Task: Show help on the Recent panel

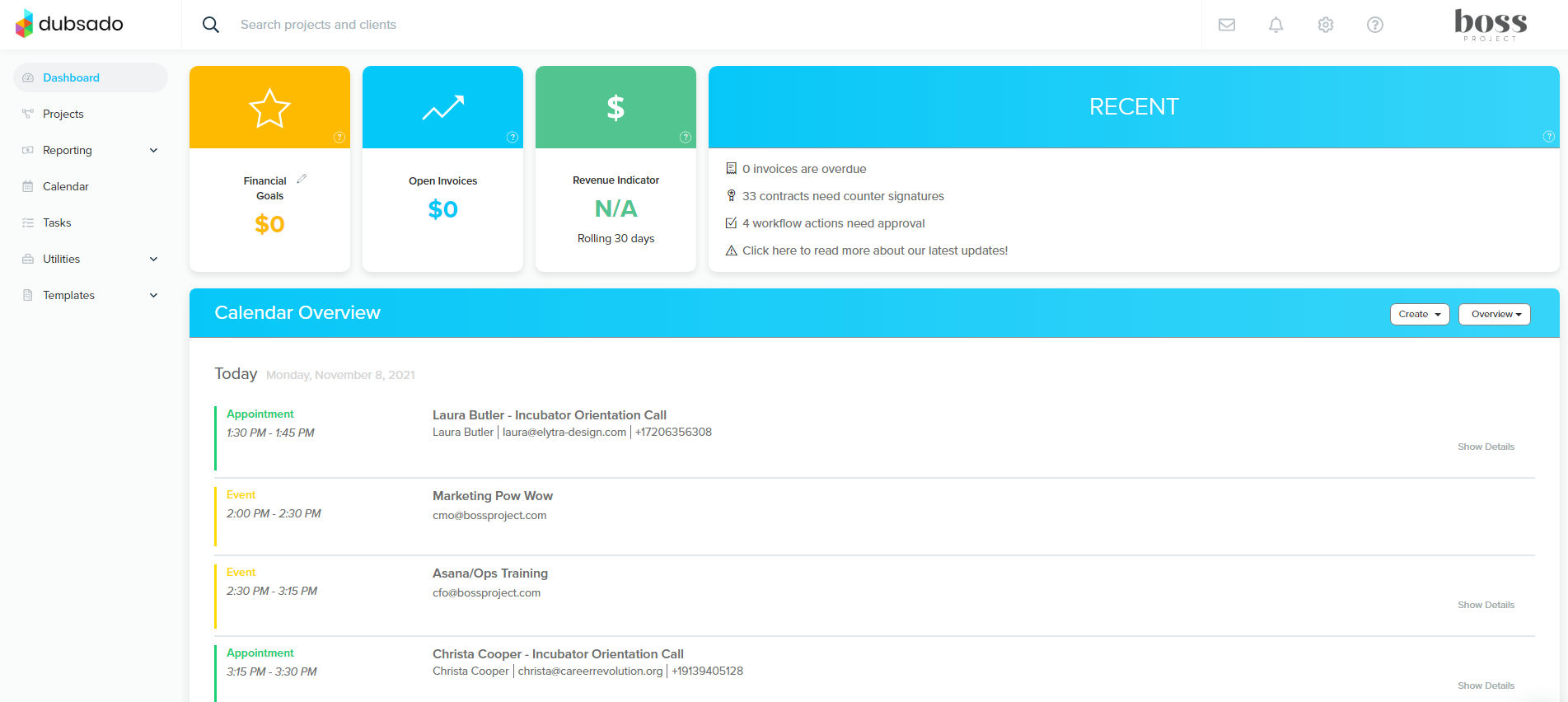Action: 1549,137
